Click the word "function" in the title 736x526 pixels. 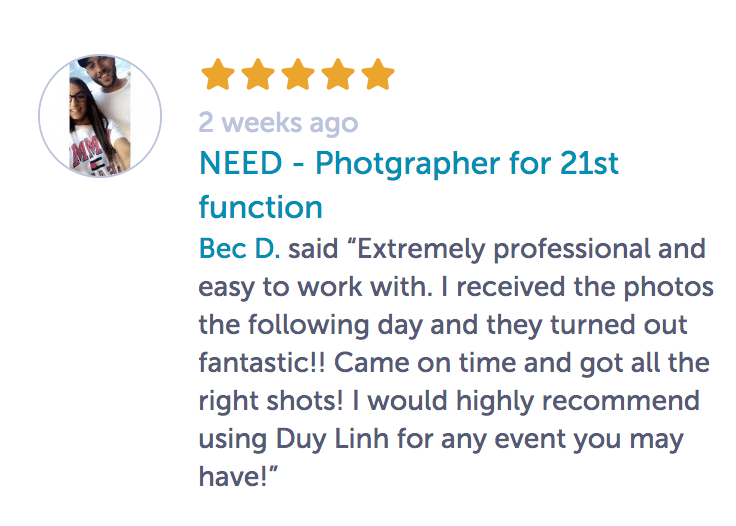click(260, 207)
